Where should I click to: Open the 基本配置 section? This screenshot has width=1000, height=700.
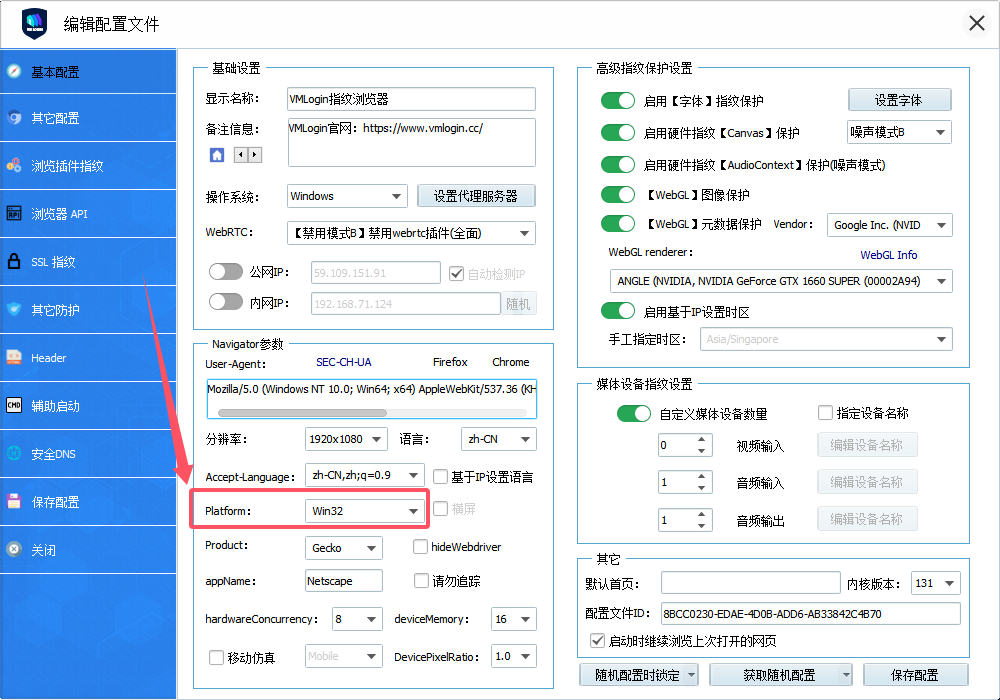point(88,71)
